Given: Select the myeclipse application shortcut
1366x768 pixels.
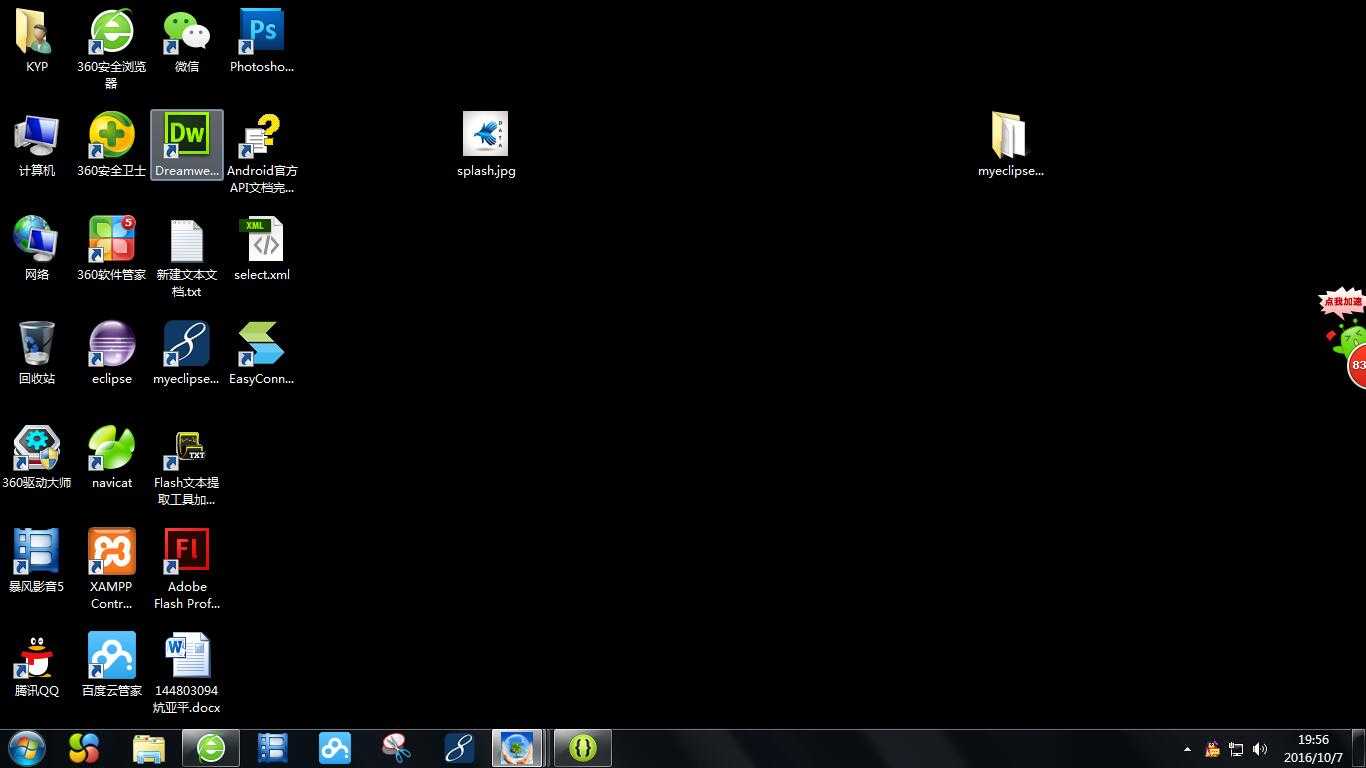Looking at the screenshot, I should click(x=187, y=352).
